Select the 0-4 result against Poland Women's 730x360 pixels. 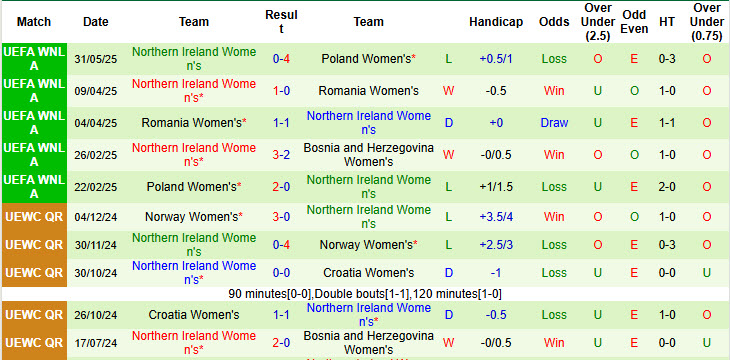281,59
